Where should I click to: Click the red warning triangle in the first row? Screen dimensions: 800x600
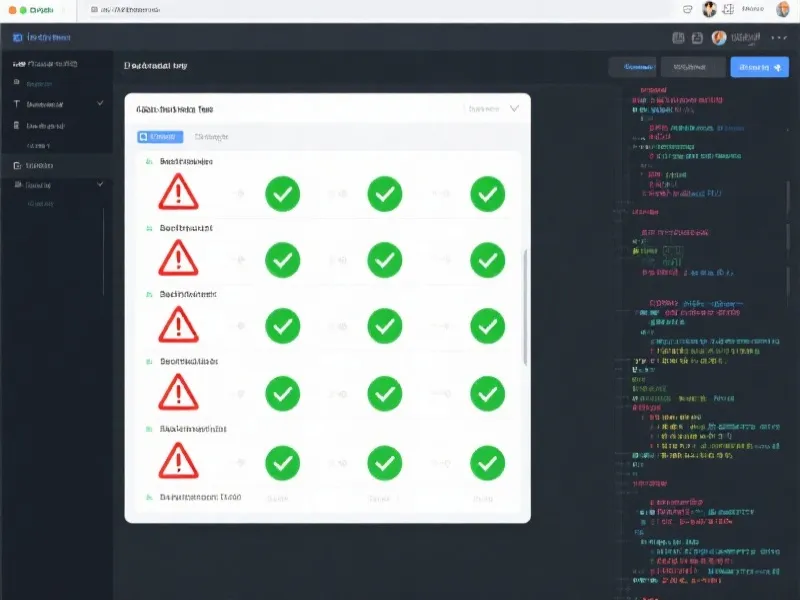177,192
